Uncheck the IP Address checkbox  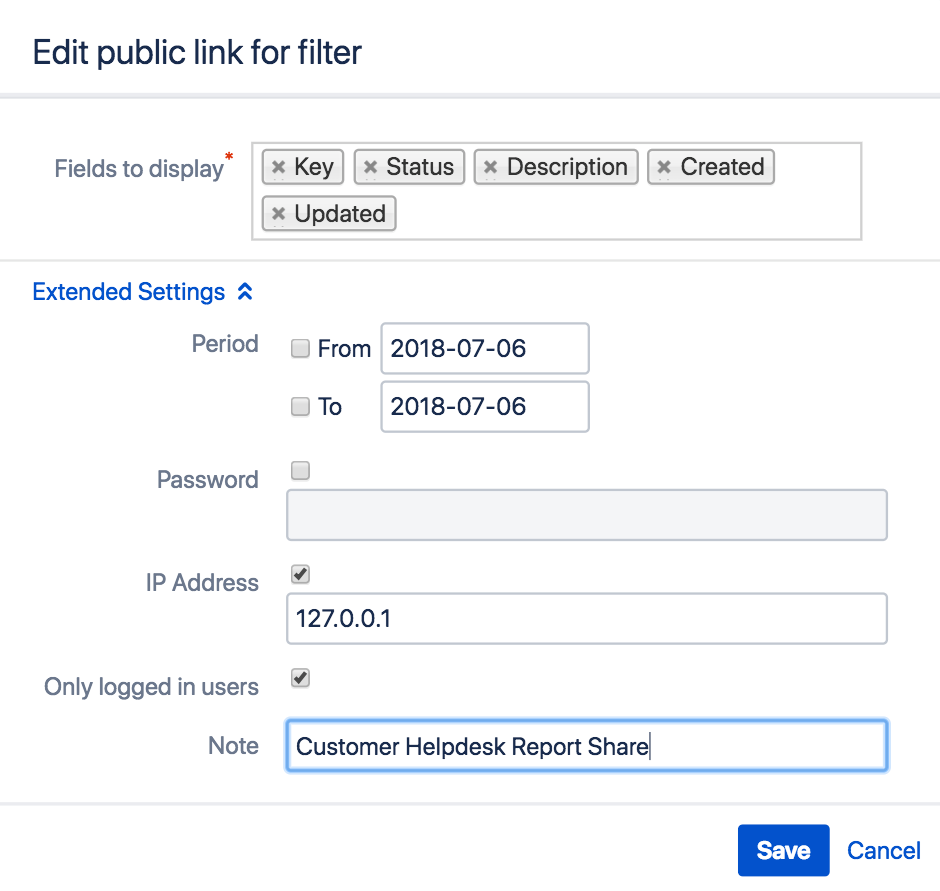(x=300, y=574)
